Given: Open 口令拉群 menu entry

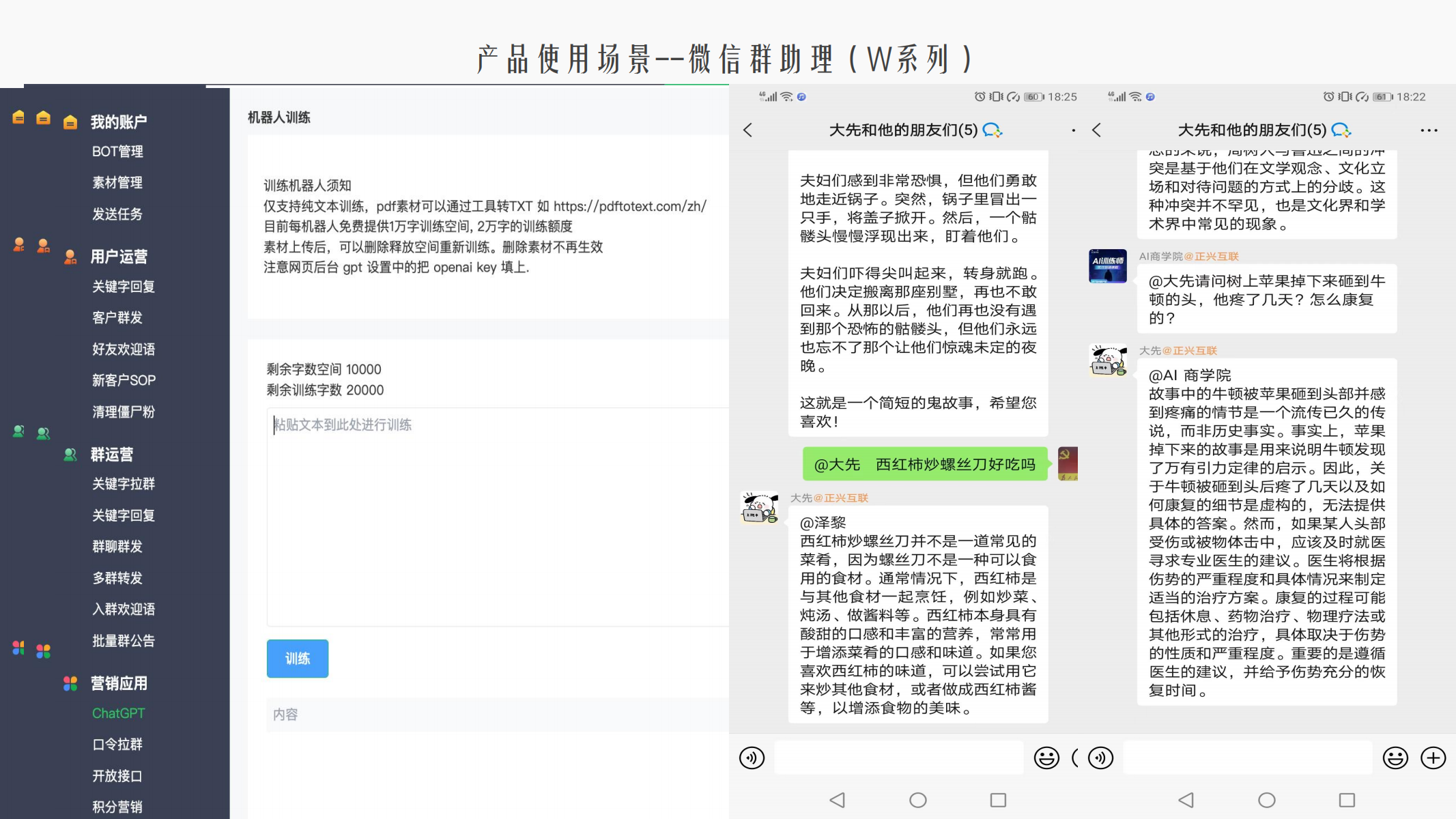Looking at the screenshot, I should (x=117, y=745).
